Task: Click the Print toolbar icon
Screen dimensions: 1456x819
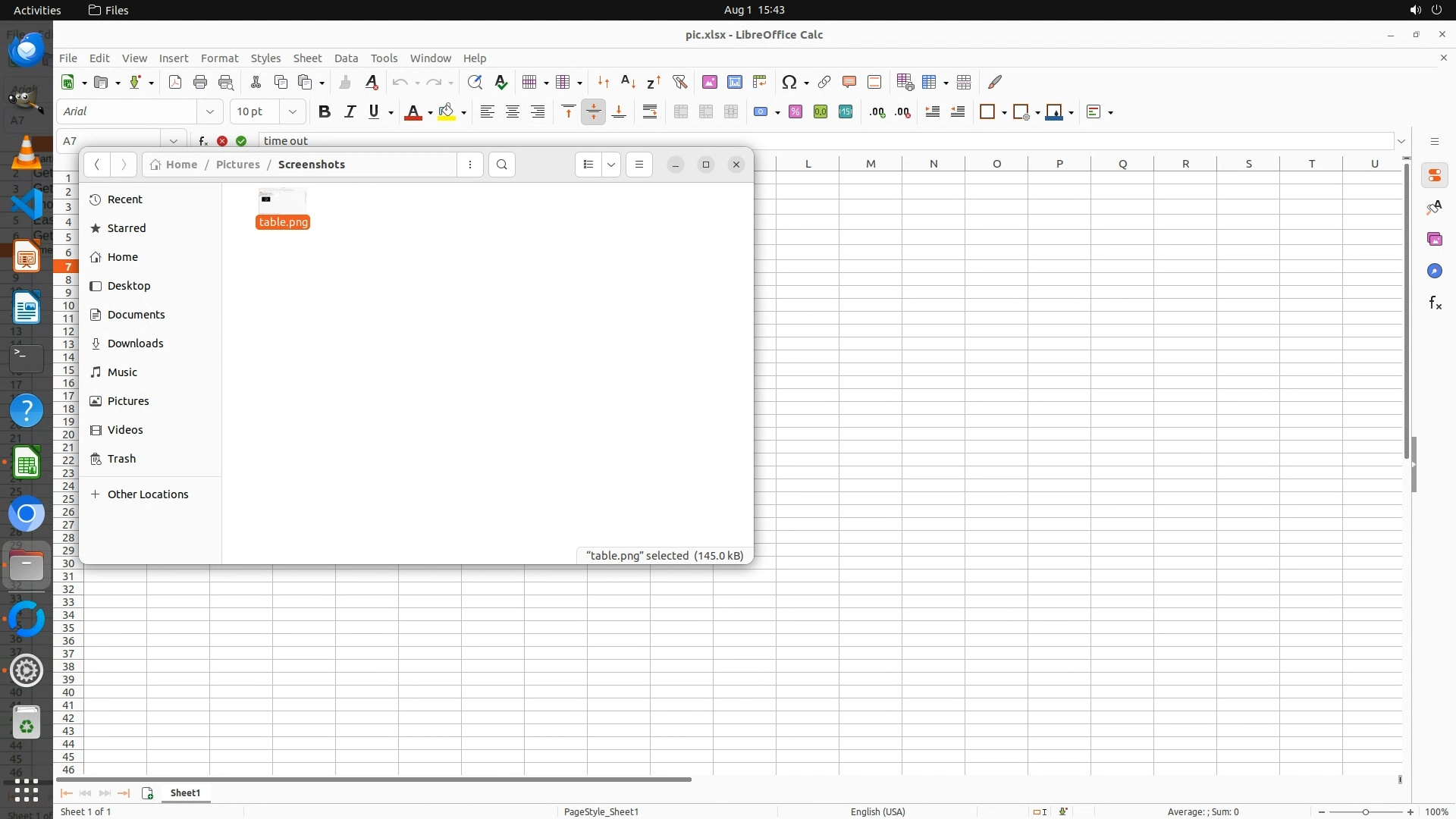Action: pyautogui.click(x=200, y=82)
